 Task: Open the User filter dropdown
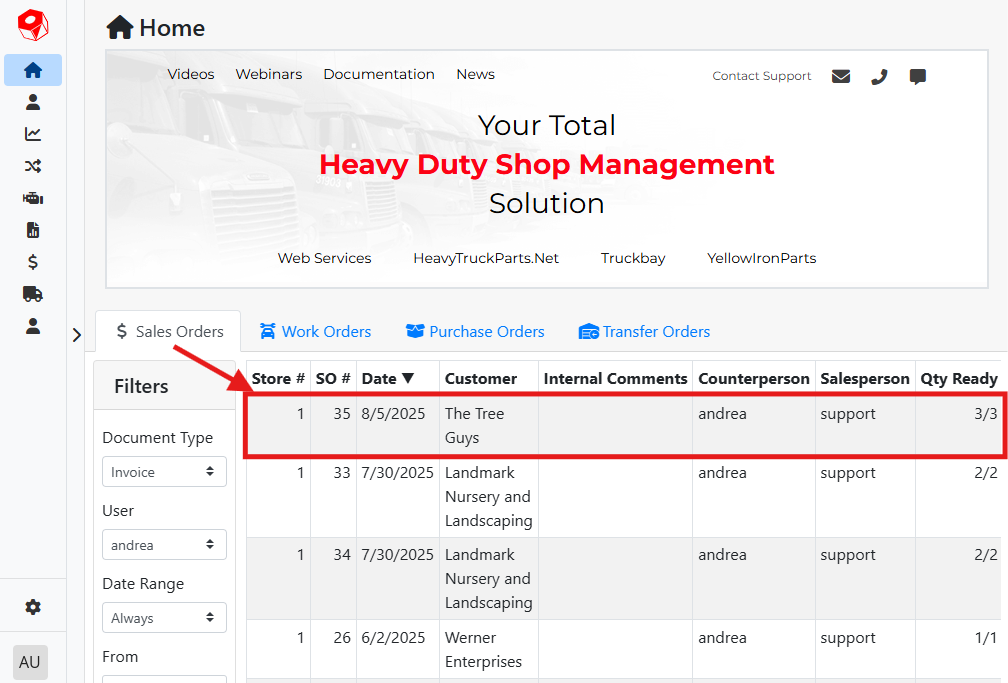pyautogui.click(x=164, y=545)
